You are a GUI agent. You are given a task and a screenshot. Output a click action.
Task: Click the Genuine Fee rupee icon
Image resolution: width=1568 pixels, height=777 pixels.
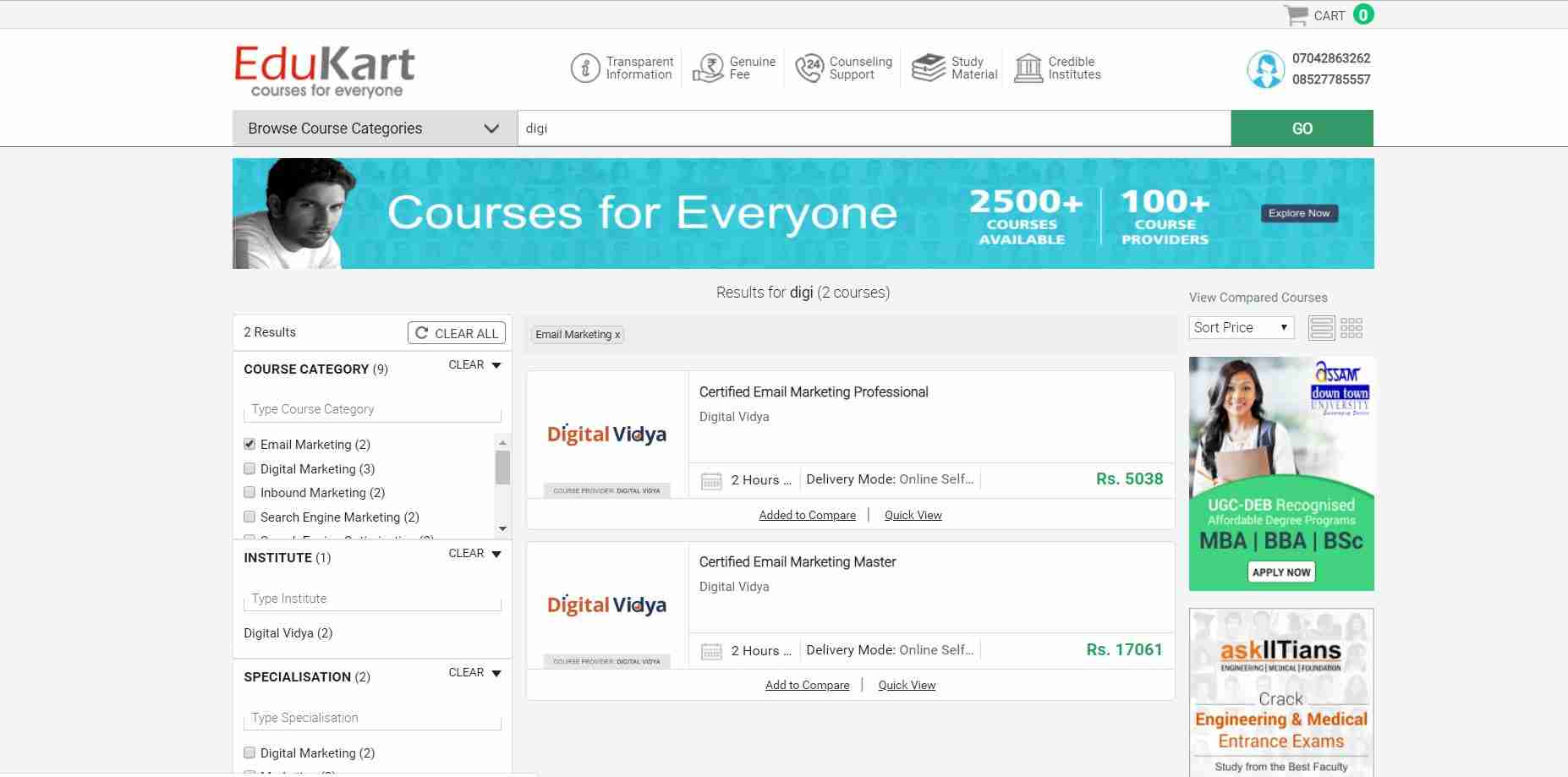710,68
